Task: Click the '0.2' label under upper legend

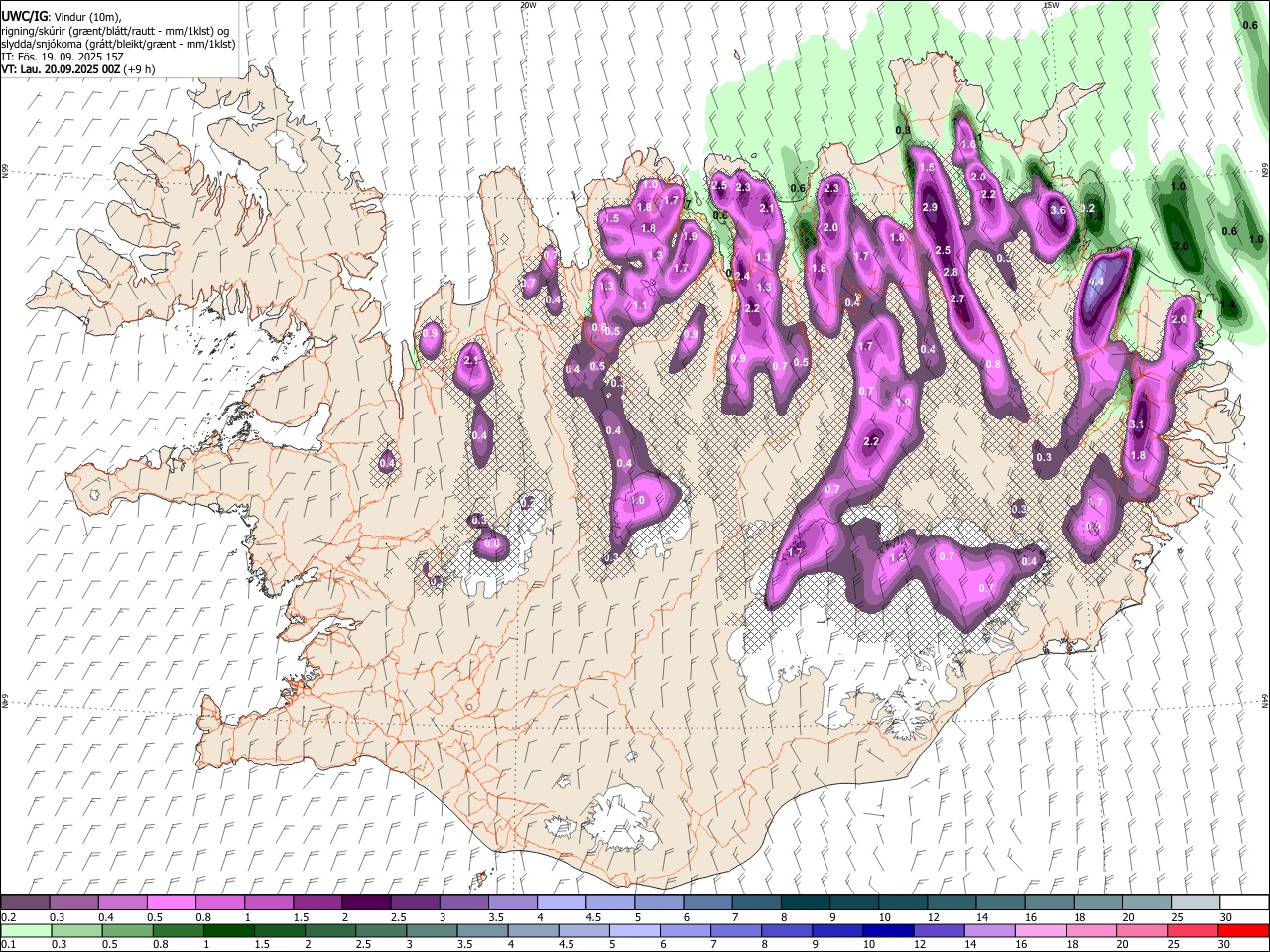Action: click(9, 917)
